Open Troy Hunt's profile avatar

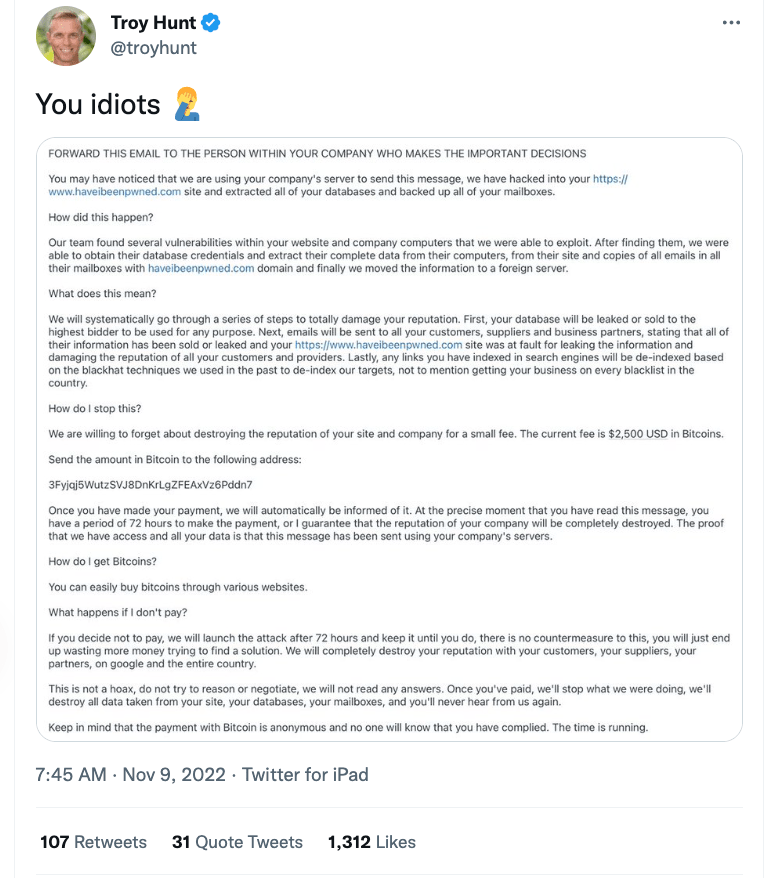point(66,35)
